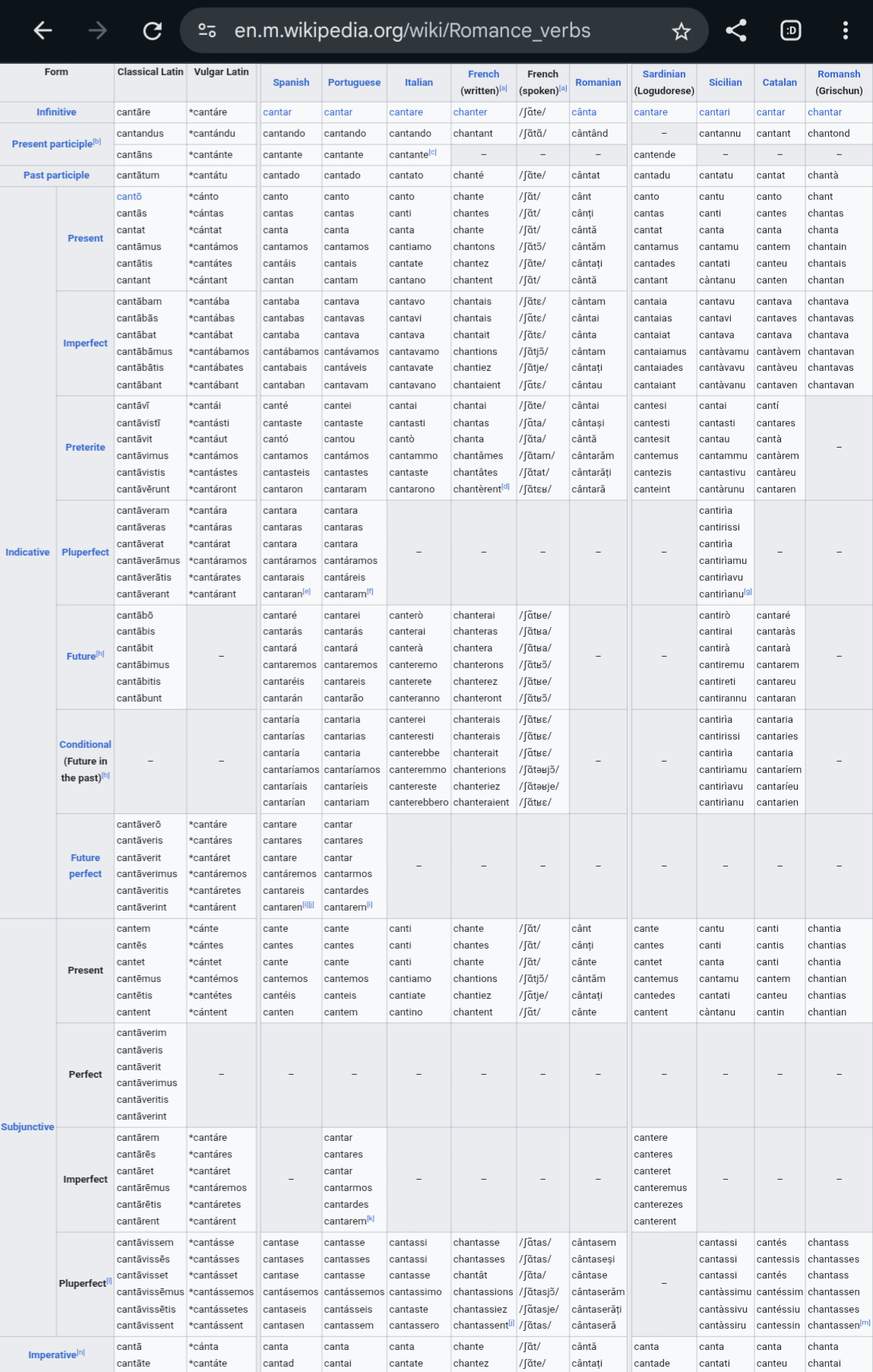Open the indicative Pluperfect tense link

pos(85,552)
